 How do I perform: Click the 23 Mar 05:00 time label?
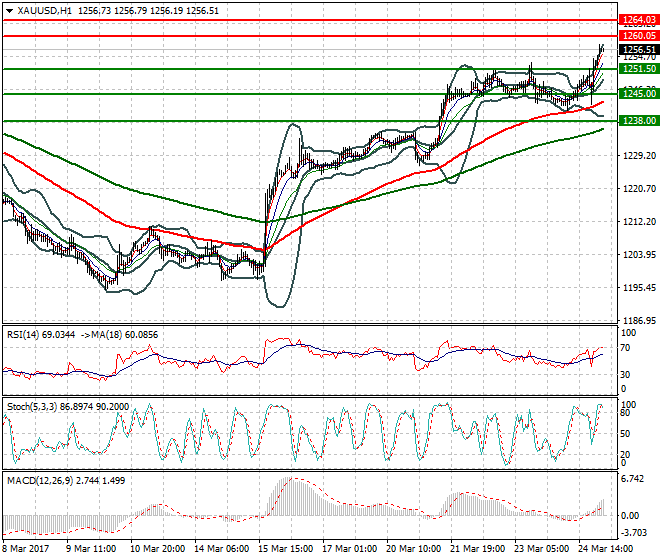[x=541, y=549]
